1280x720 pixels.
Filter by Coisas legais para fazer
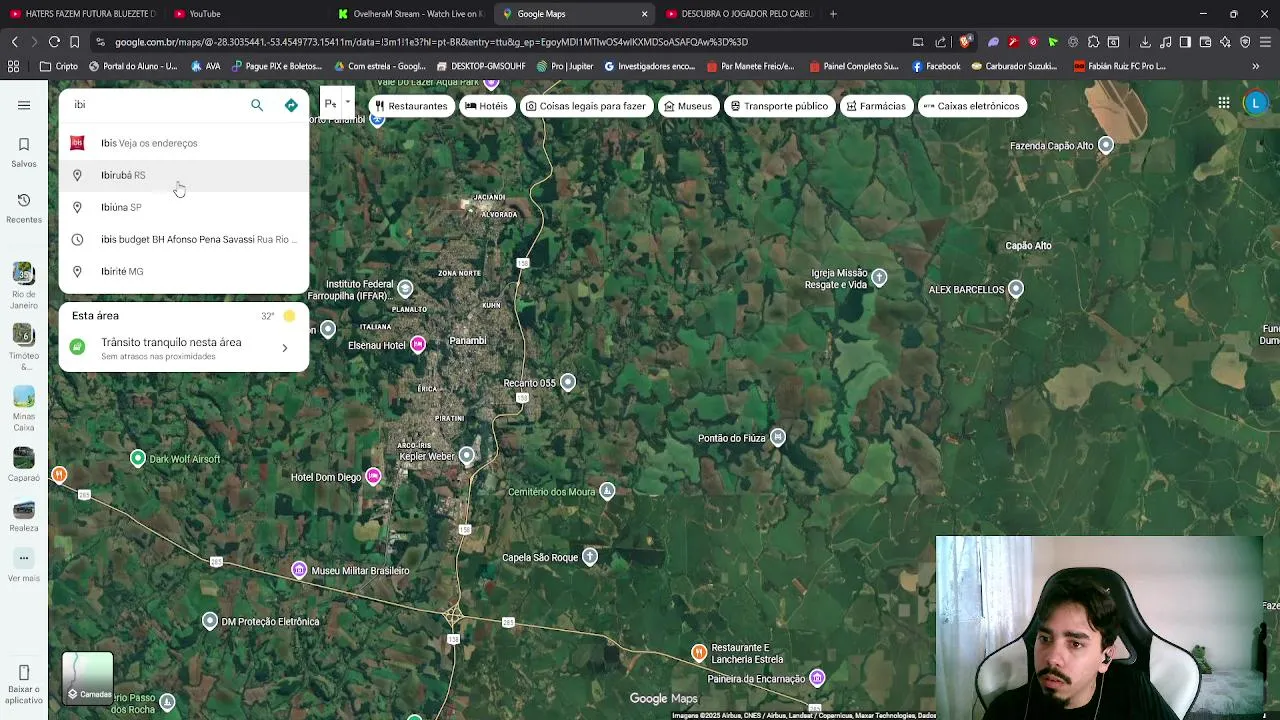(x=586, y=106)
